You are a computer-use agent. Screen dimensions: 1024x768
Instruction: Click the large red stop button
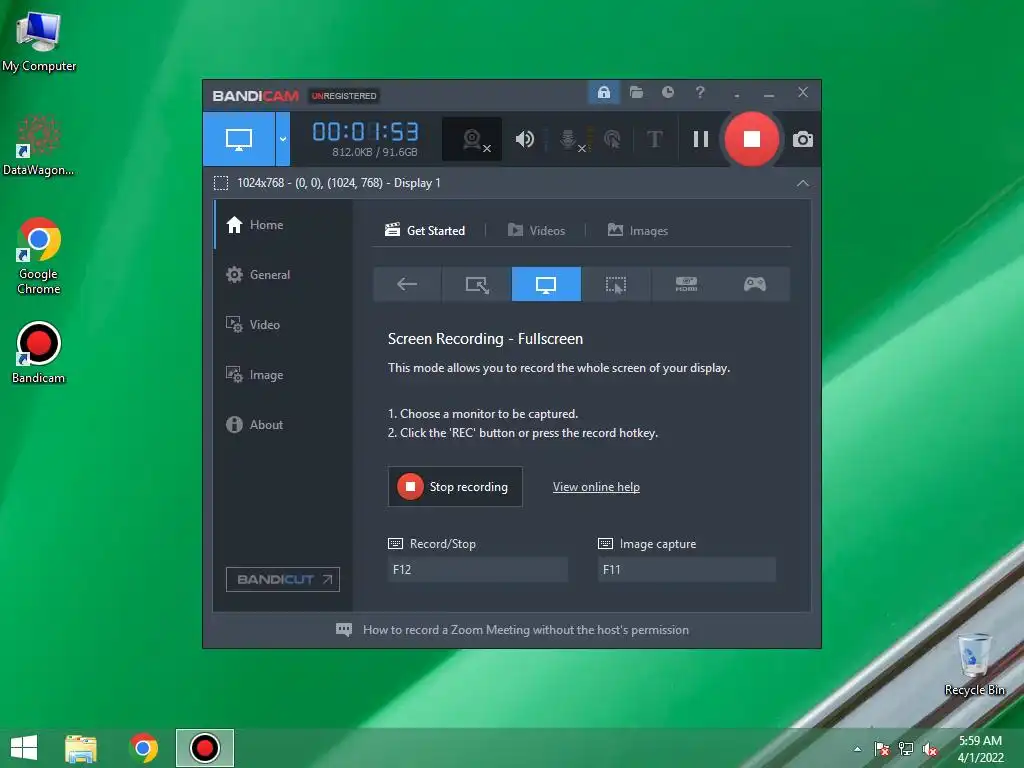click(752, 139)
